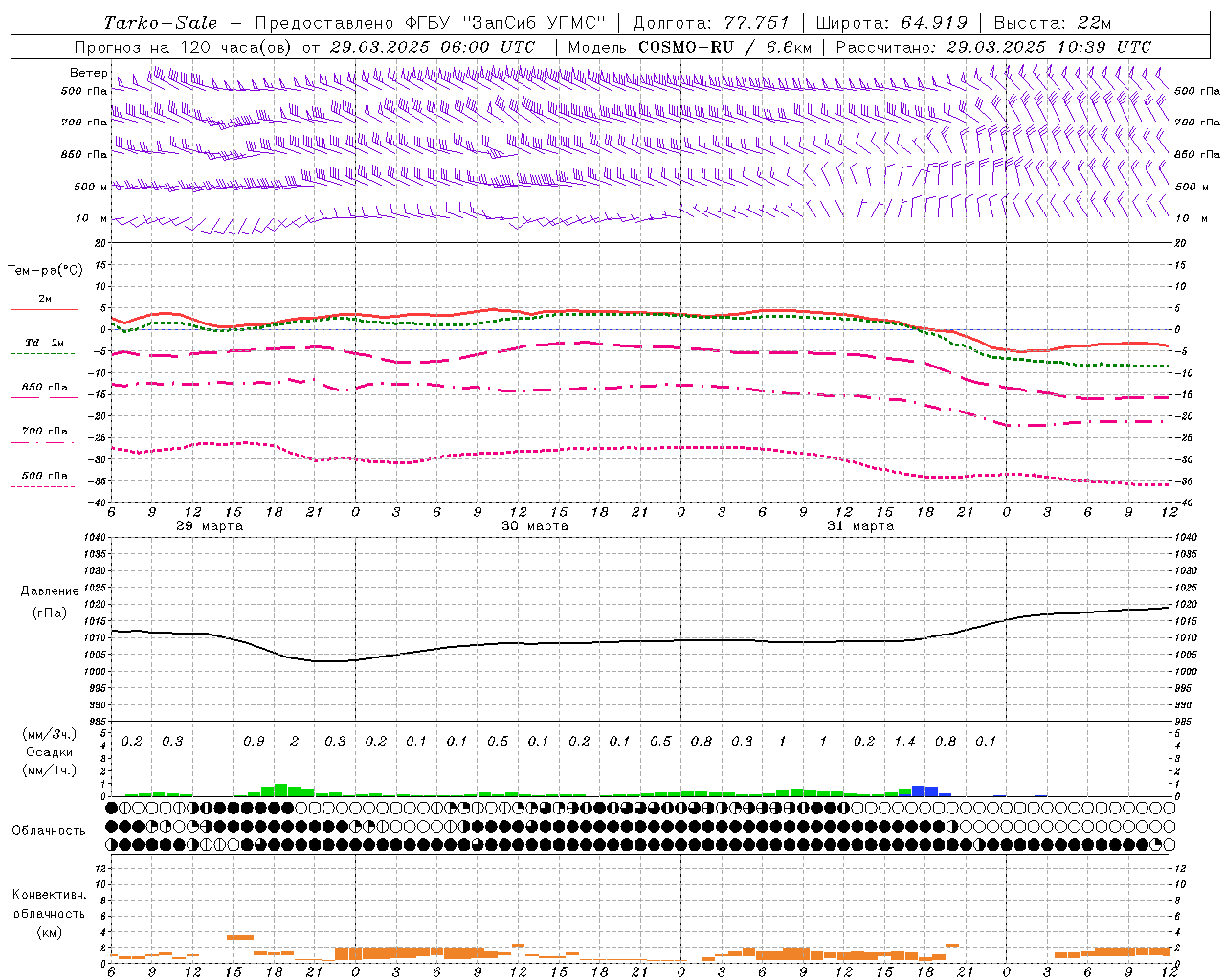Click the latitude value Широта: 64.919
Image resolution: width=1225 pixels, height=980 pixels.
[892, 23]
